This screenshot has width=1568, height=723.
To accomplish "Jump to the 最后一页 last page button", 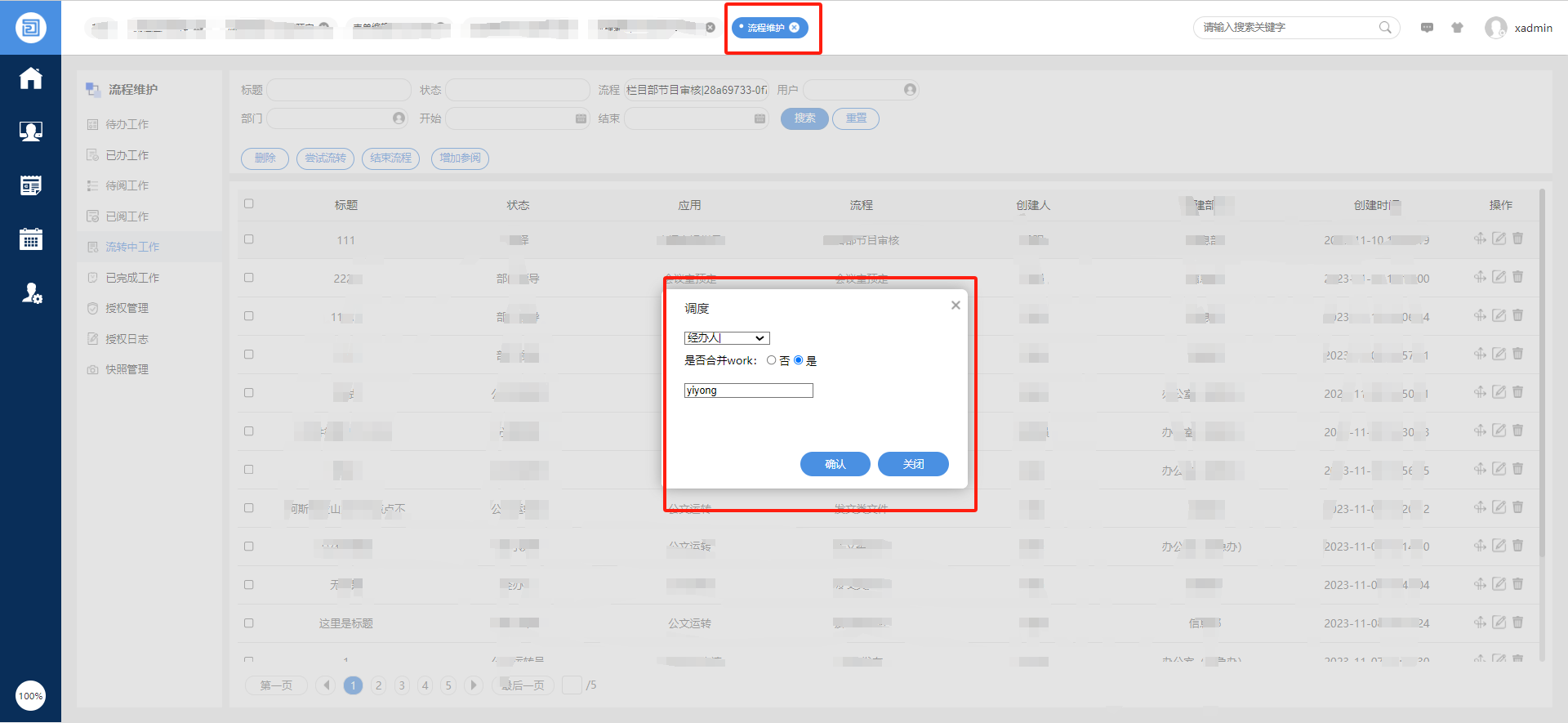I will 523,685.
